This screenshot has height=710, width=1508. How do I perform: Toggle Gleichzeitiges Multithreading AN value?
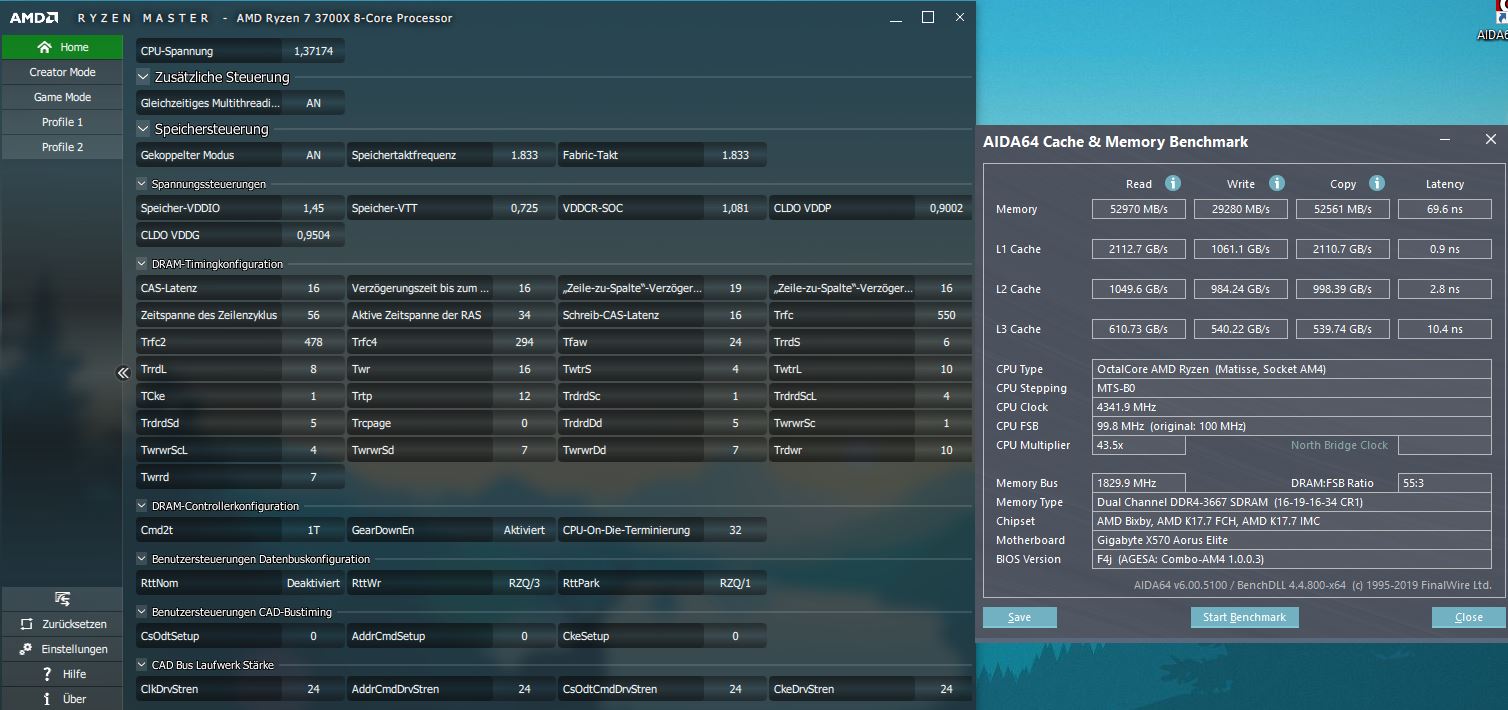point(313,103)
